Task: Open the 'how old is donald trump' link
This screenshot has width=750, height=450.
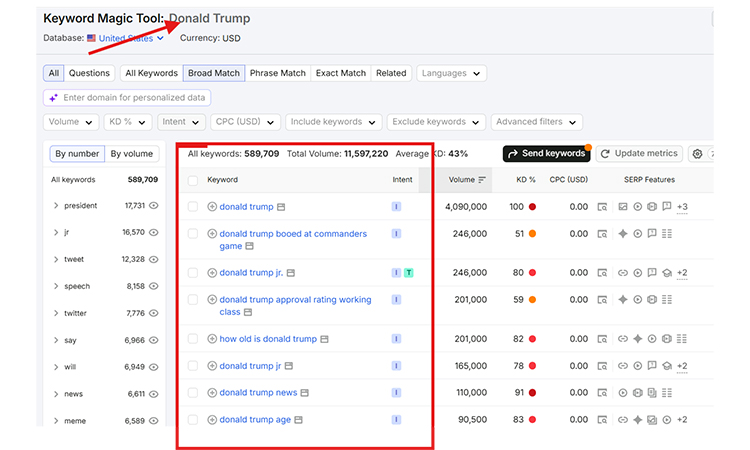Action: [268, 339]
